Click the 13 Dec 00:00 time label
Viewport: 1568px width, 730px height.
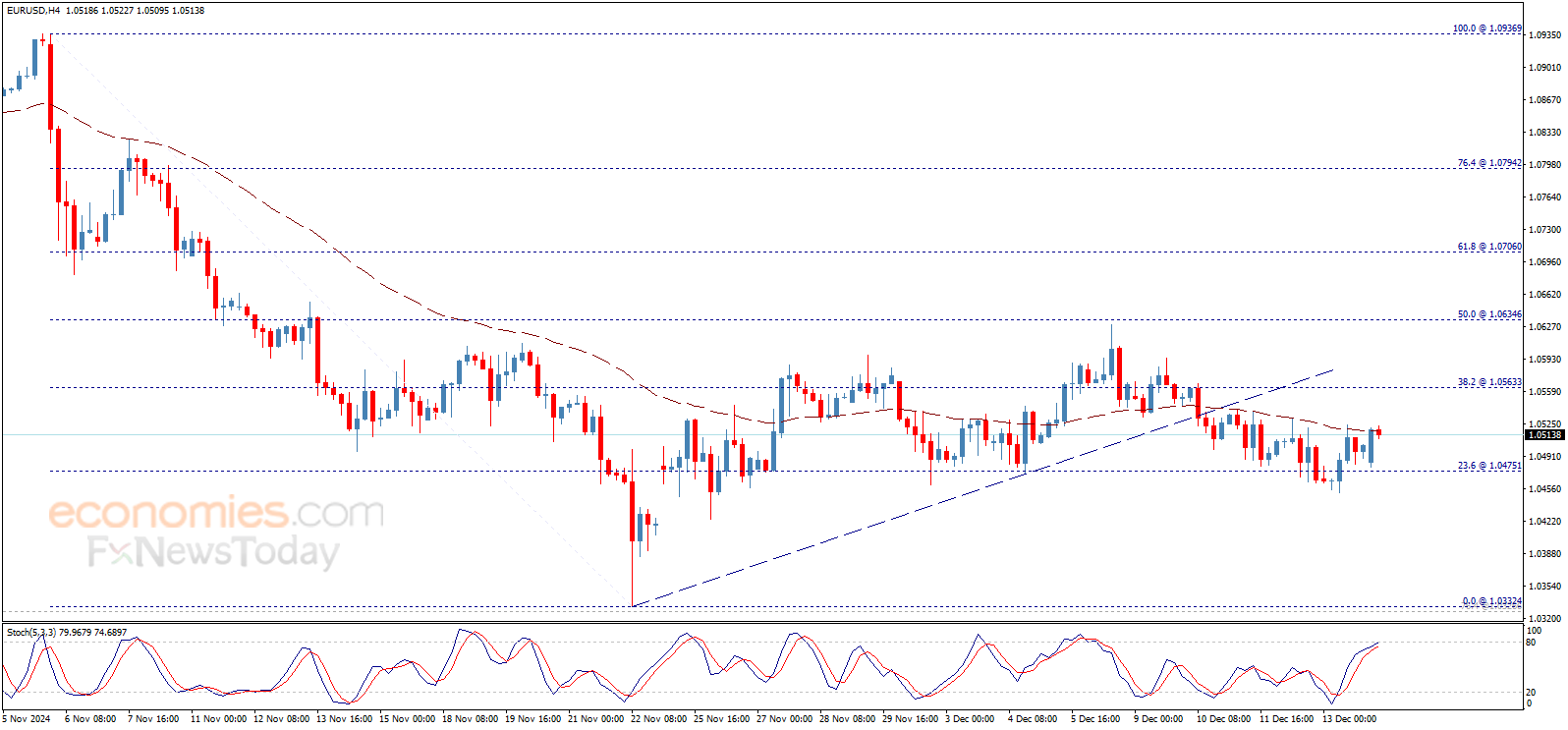pyautogui.click(x=1349, y=719)
